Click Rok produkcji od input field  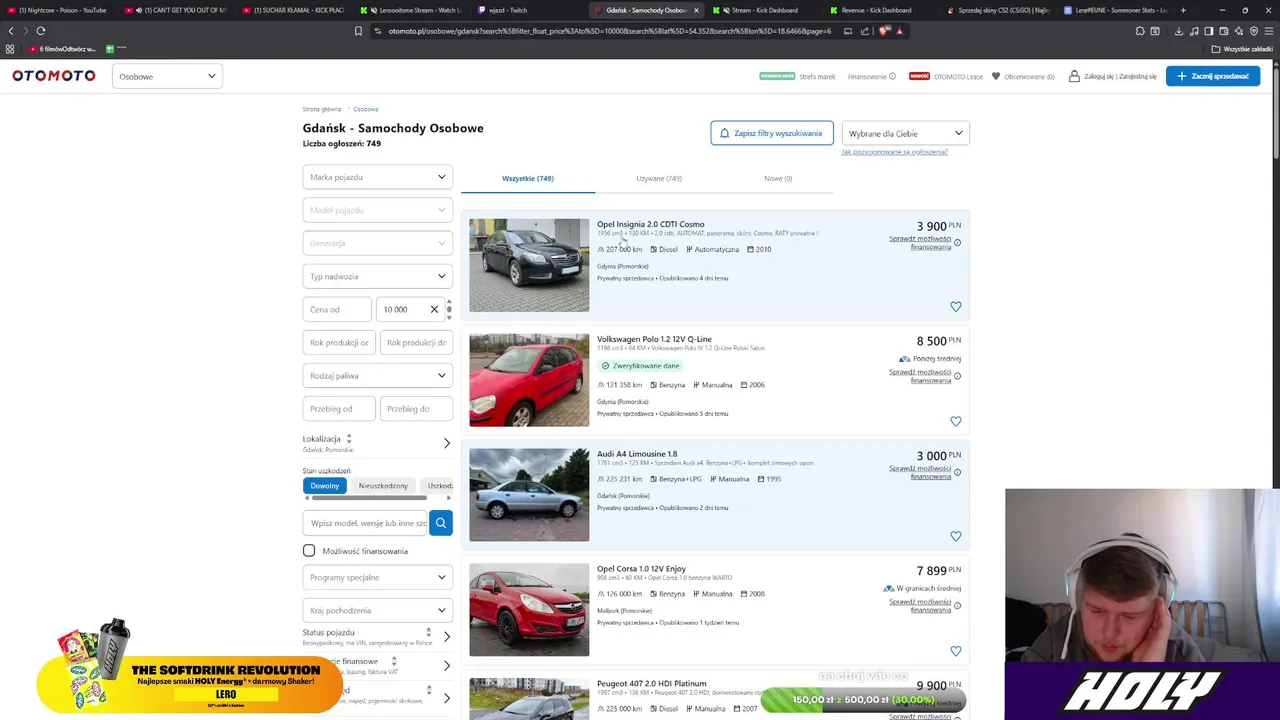pyautogui.click(x=339, y=342)
